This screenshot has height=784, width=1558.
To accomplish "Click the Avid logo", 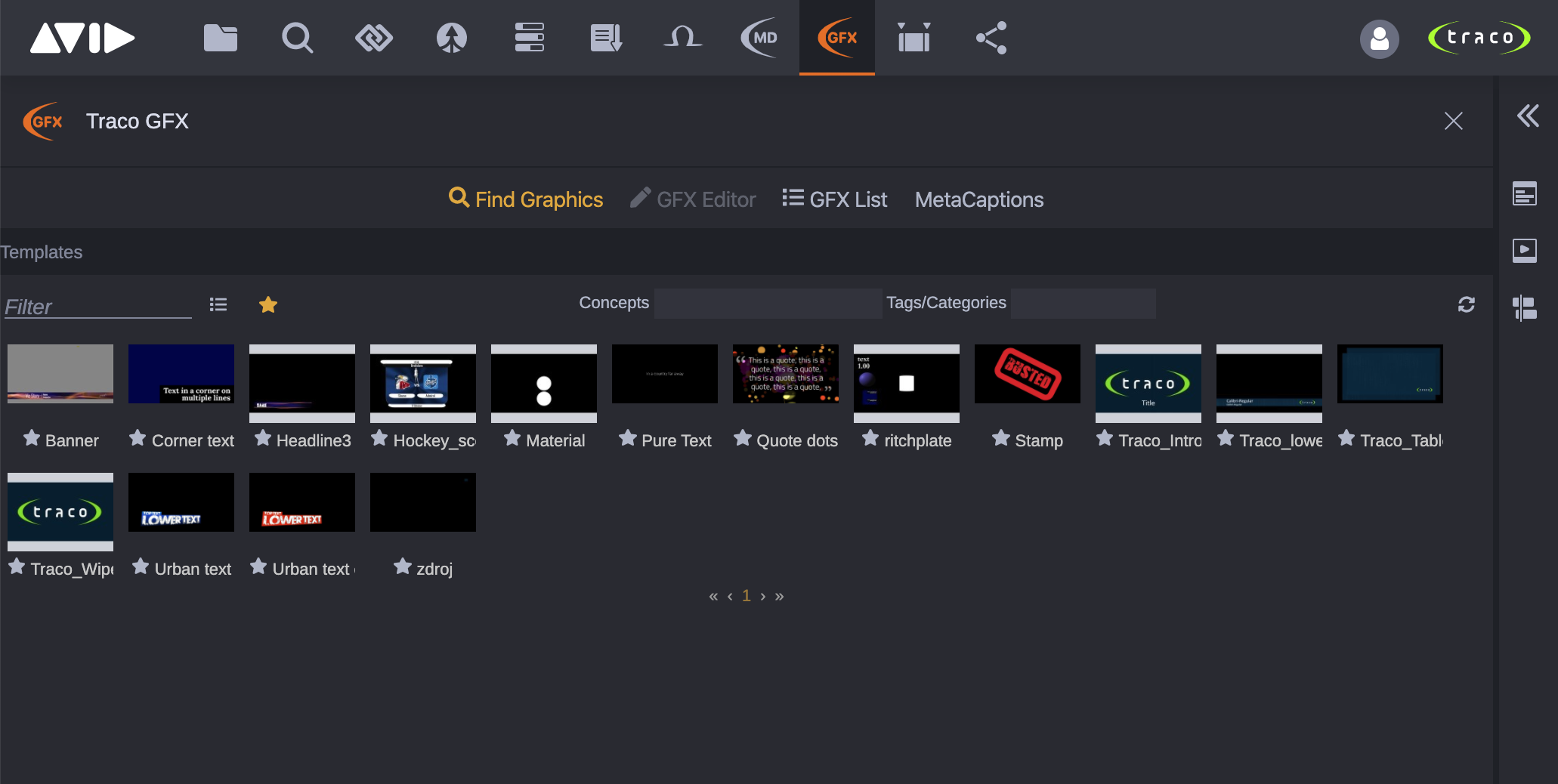I will coord(82,38).
